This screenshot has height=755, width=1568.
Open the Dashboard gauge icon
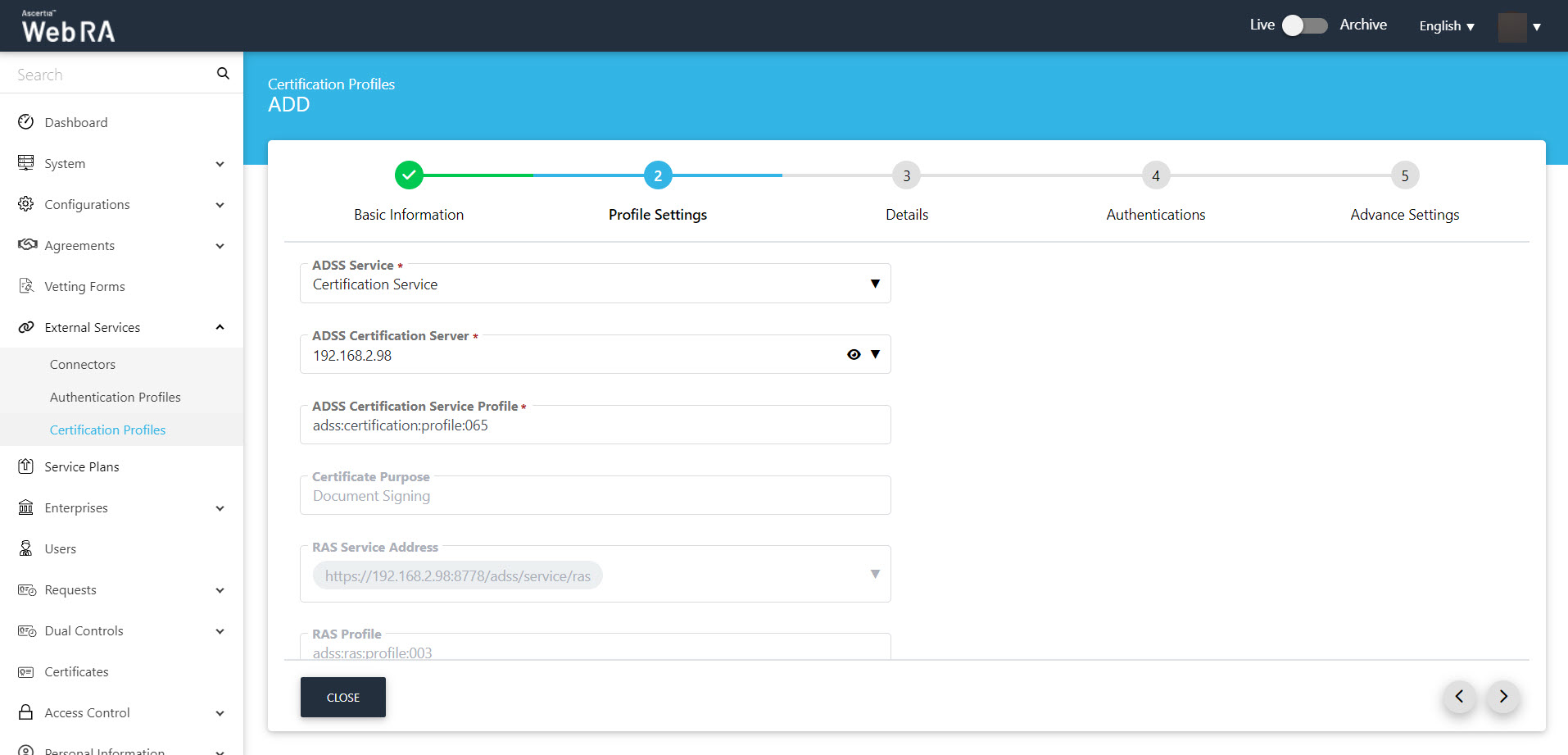tap(26, 122)
